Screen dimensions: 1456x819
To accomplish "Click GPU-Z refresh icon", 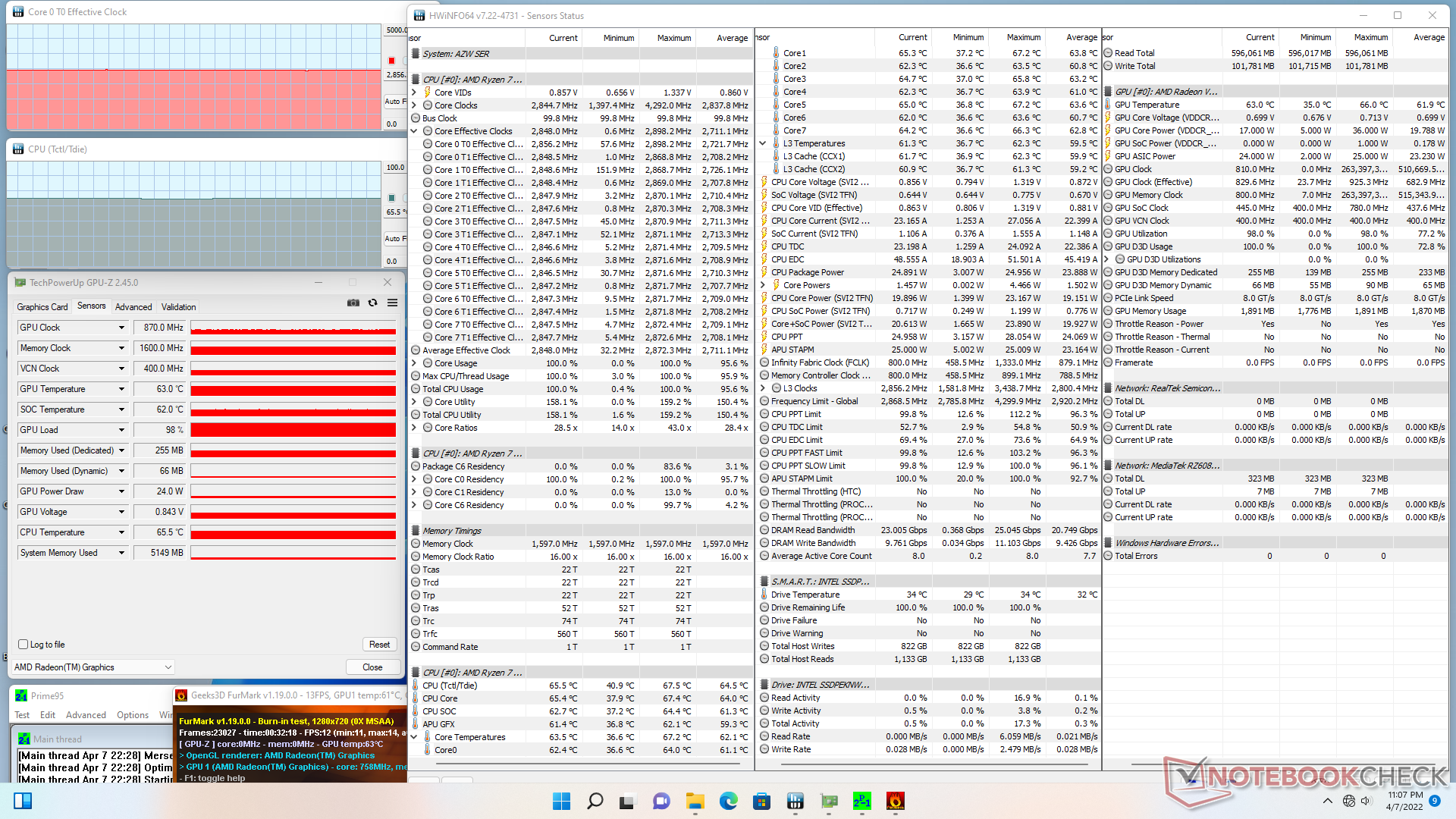I will [x=372, y=303].
